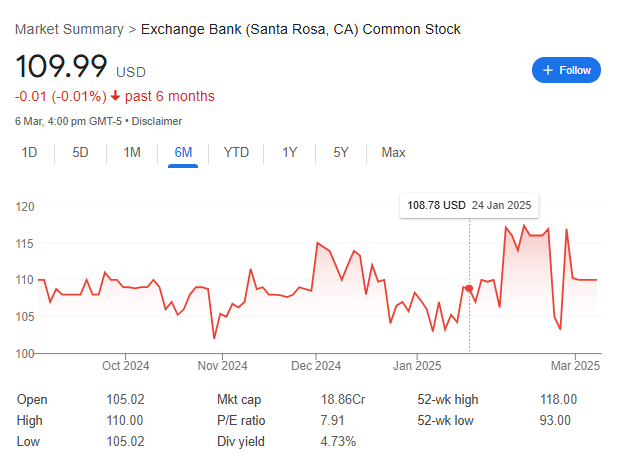Screen dimensions: 637x464
Task: Click the Dec 2024 axis label
Action: pos(316,366)
